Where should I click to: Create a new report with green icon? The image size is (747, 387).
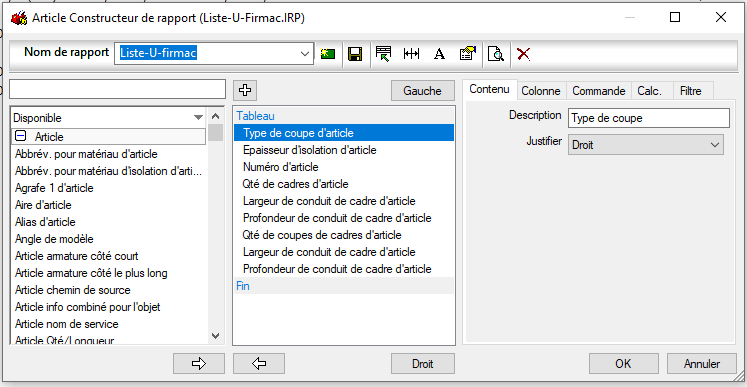328,53
